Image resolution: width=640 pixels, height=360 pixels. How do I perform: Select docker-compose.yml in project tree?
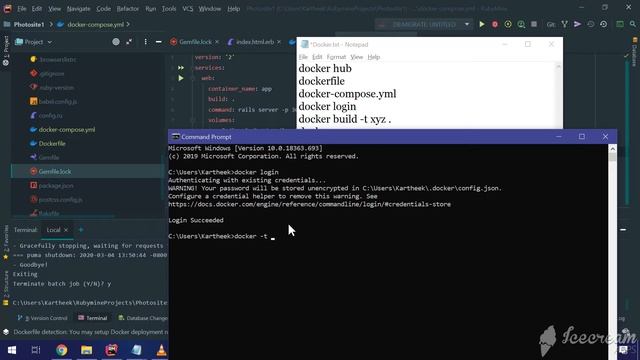tap(67, 130)
